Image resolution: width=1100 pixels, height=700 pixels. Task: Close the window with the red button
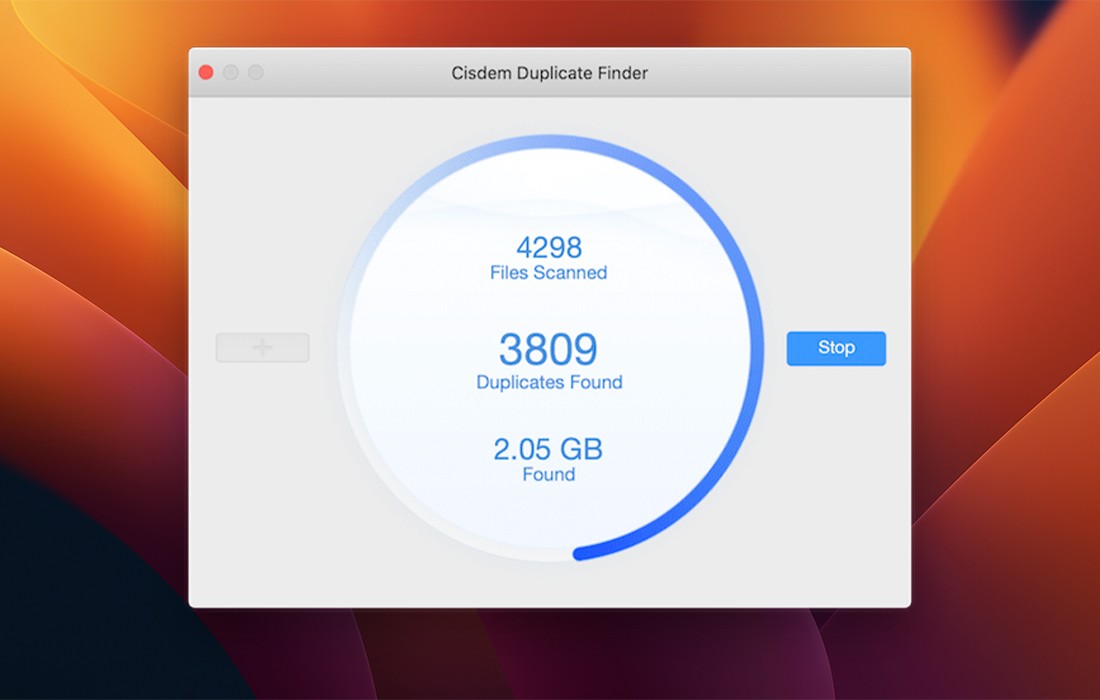(206, 73)
